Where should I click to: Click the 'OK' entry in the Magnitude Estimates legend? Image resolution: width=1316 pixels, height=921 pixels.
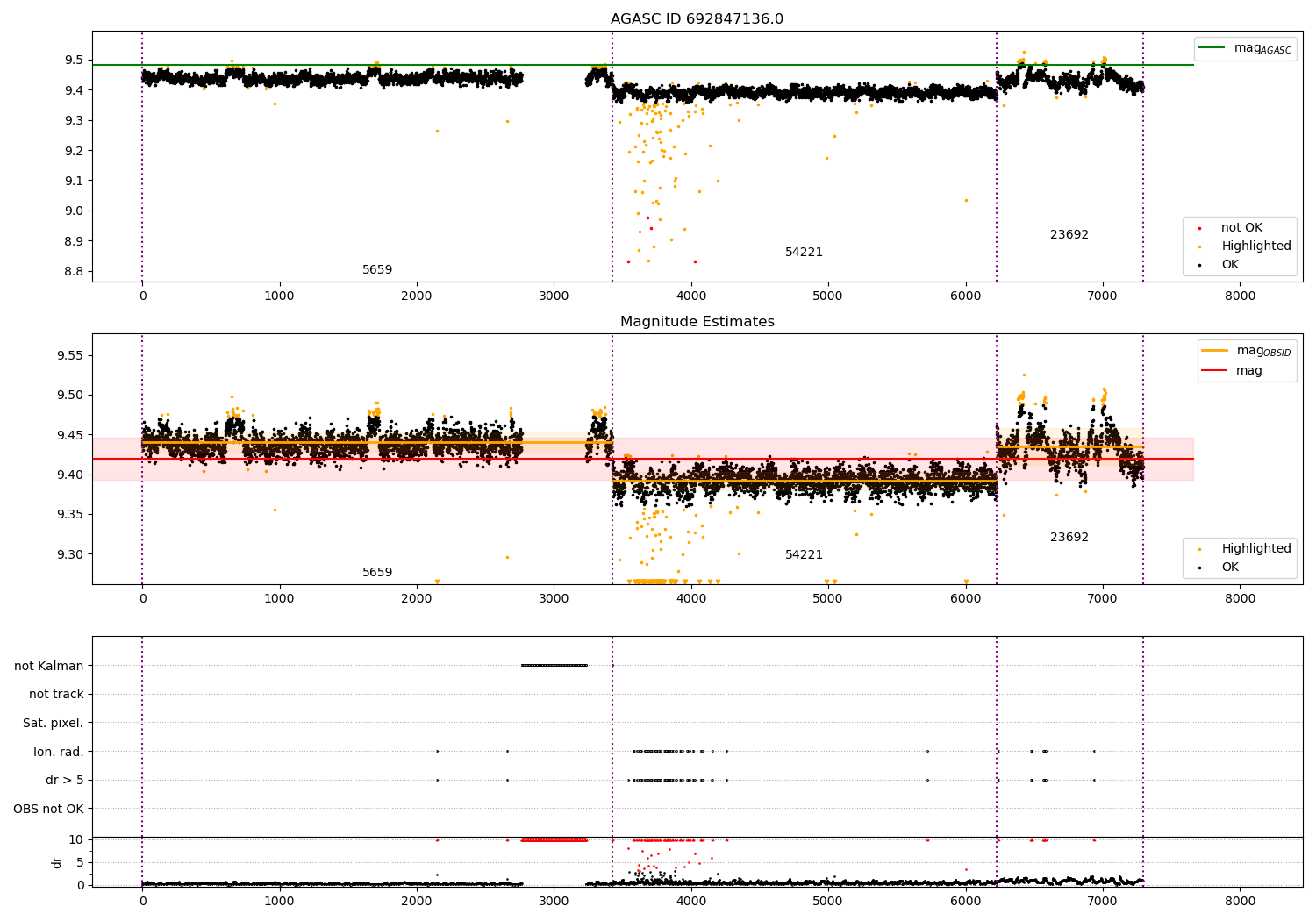coord(1230,568)
